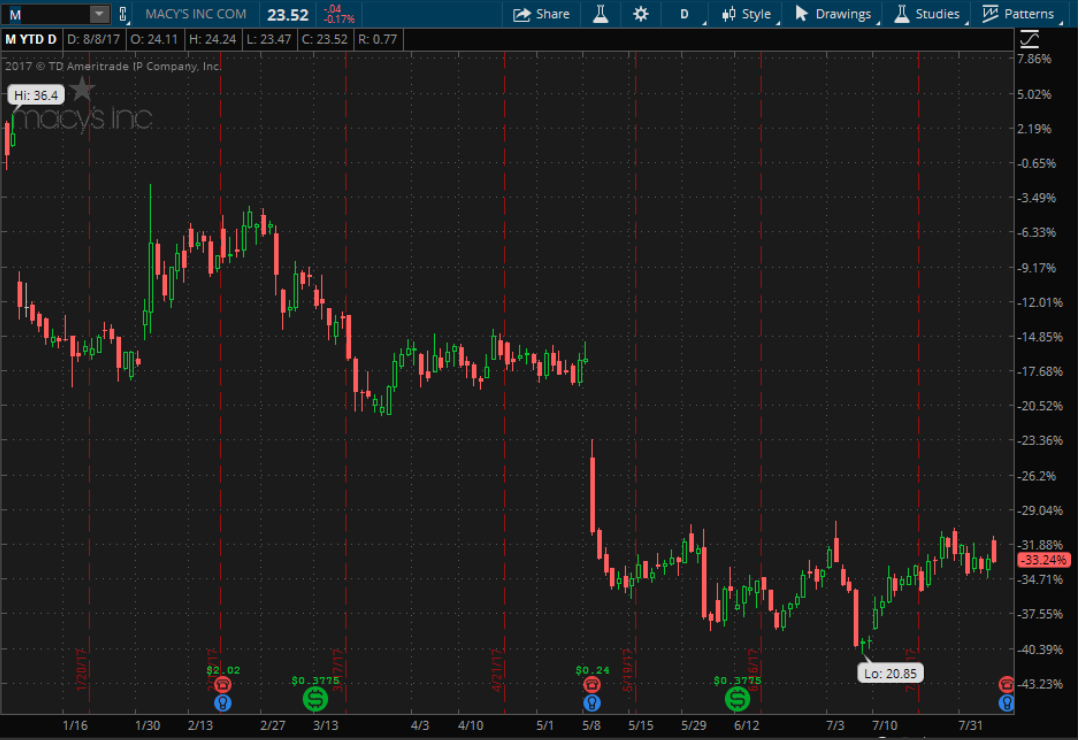1080x740 pixels.
Task: Click the 7/31 date axis label
Action: [970, 726]
